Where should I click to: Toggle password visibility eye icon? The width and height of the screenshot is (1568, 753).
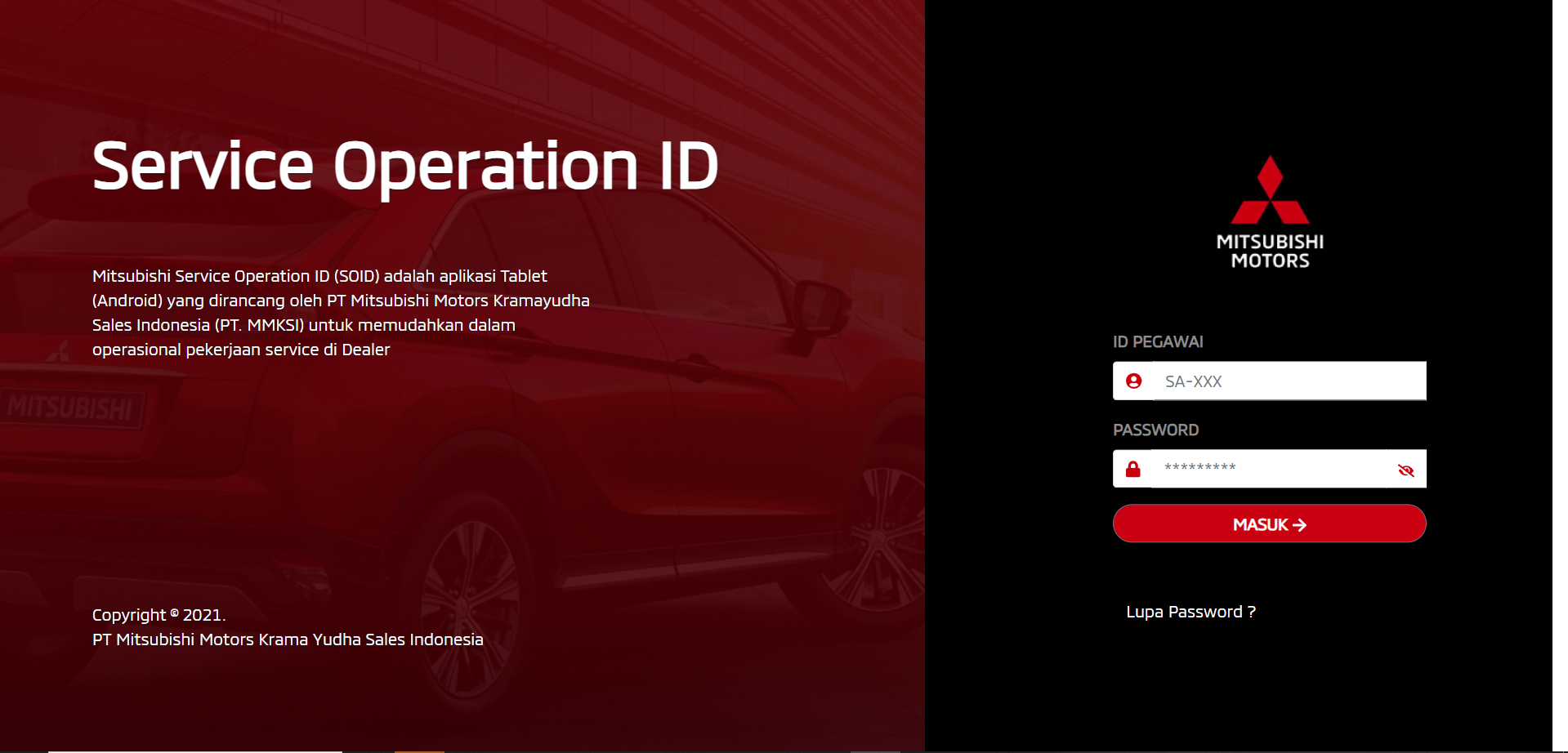pos(1406,470)
